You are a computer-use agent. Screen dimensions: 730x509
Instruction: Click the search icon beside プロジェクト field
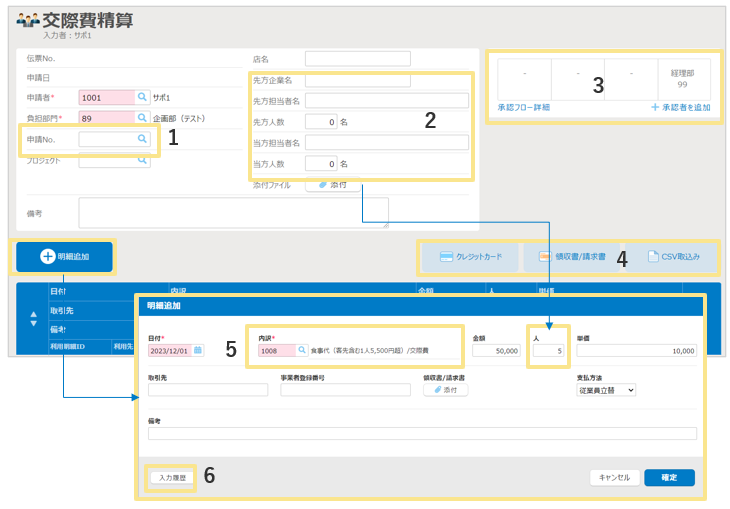pyautogui.click(x=142, y=161)
